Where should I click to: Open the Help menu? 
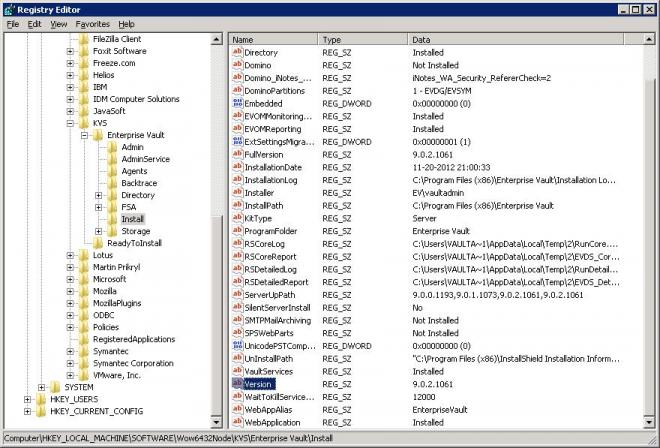coord(126,24)
